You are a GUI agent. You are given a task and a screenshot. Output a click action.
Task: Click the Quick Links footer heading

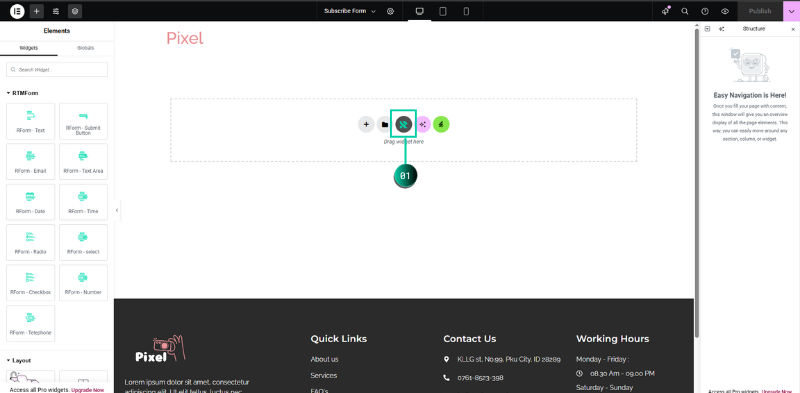pos(339,339)
